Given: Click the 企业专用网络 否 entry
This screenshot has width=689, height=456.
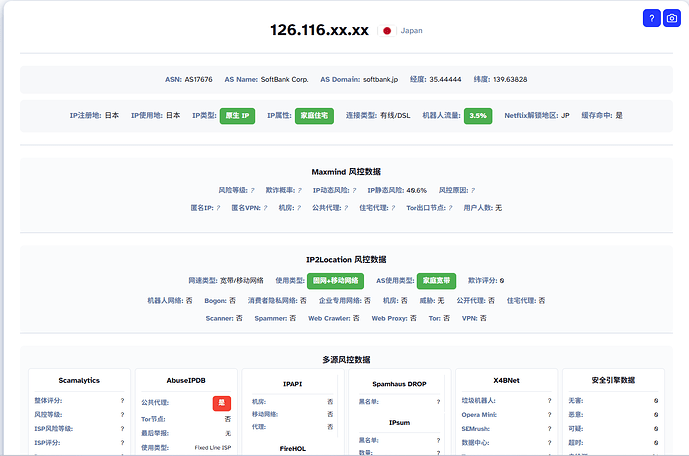Looking at the screenshot, I should [x=344, y=300].
